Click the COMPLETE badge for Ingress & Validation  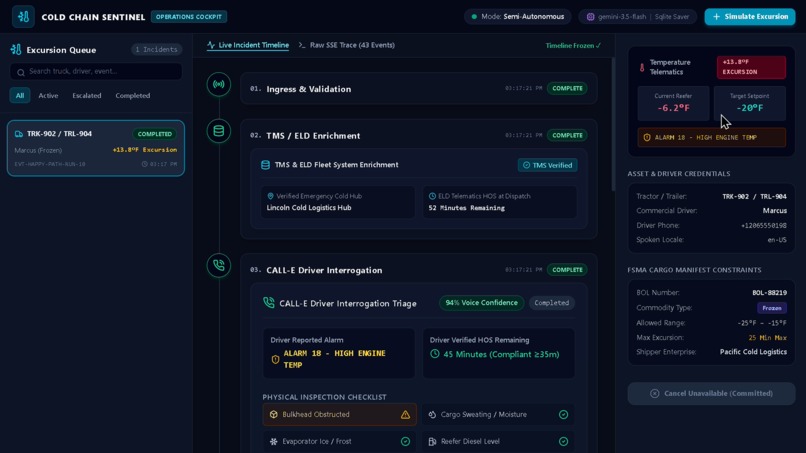point(567,88)
